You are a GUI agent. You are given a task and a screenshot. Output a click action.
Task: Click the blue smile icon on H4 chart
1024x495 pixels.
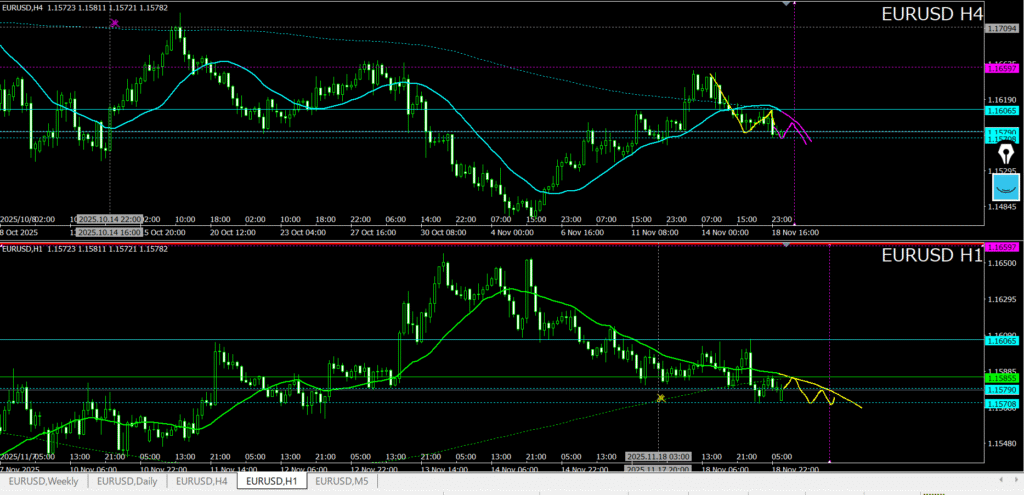click(1005, 186)
